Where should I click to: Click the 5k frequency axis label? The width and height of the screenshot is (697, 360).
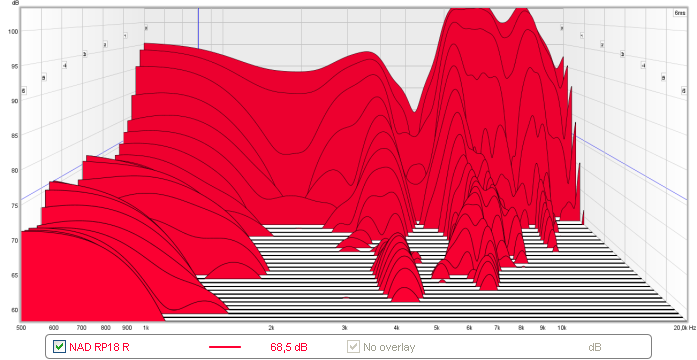437,328
